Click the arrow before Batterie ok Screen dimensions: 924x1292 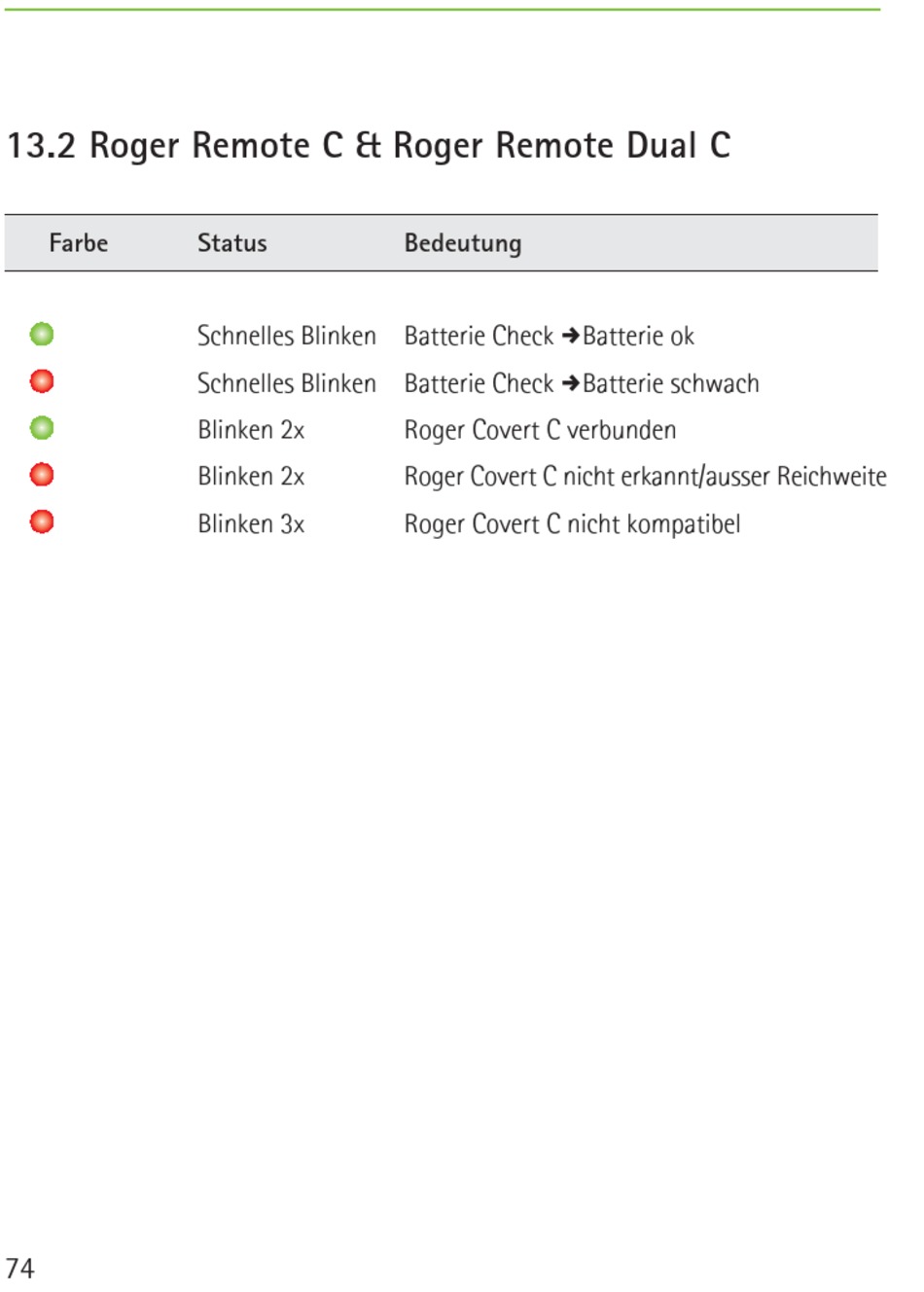click(571, 336)
